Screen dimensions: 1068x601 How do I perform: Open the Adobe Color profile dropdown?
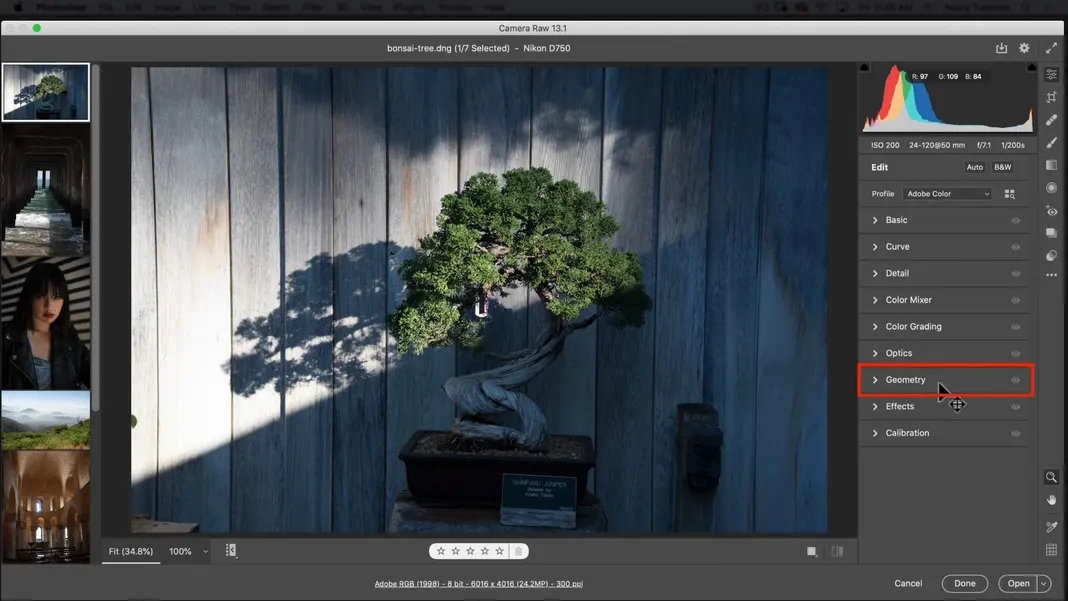pyautogui.click(x=947, y=194)
